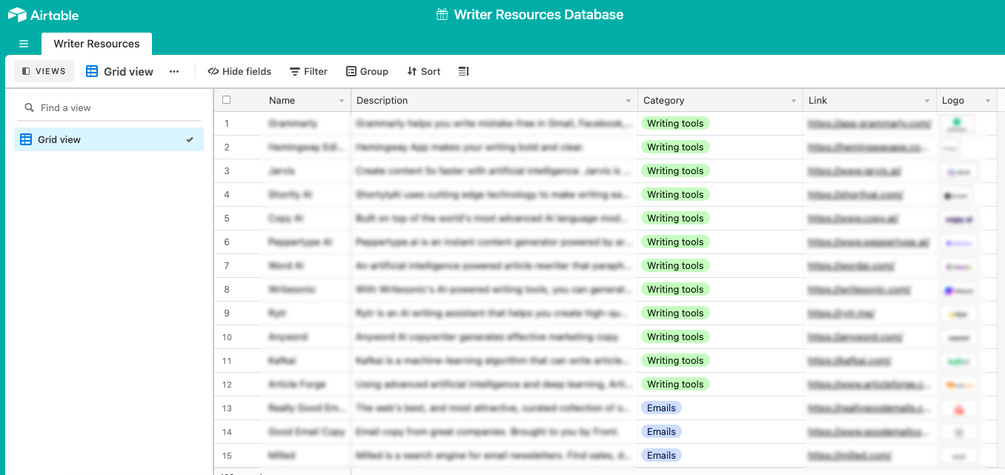Click the logo thumbnail in row 13

(x=959, y=408)
